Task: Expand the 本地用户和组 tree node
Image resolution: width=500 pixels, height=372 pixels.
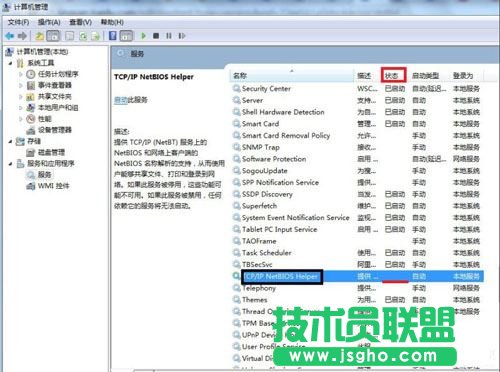Action: [21, 108]
